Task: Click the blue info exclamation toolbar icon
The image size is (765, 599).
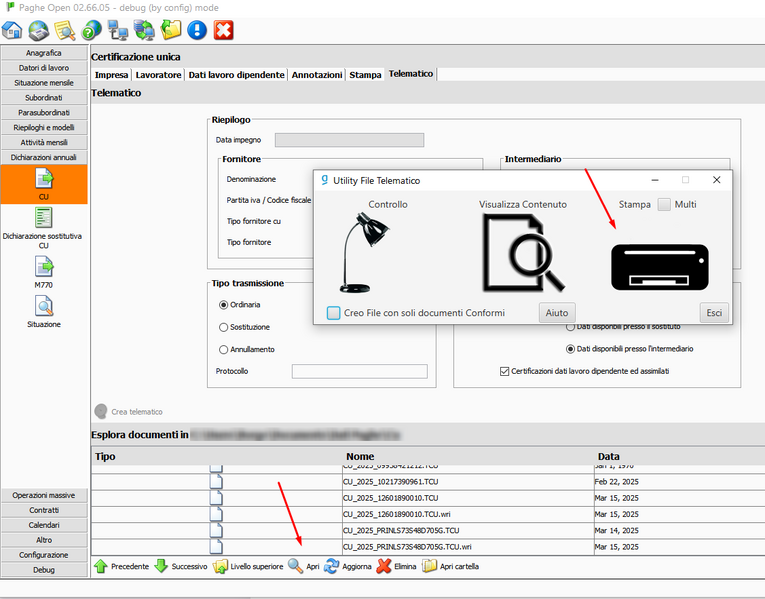Action: coord(197,30)
